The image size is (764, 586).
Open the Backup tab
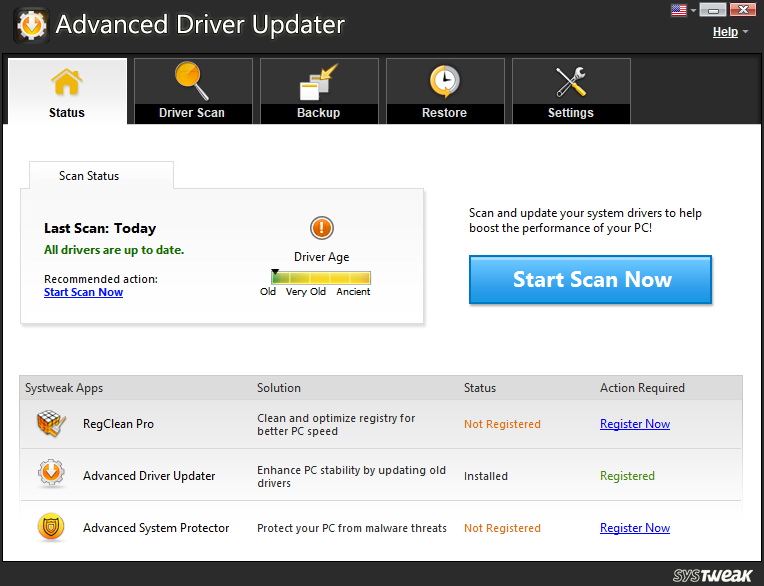coord(319,91)
